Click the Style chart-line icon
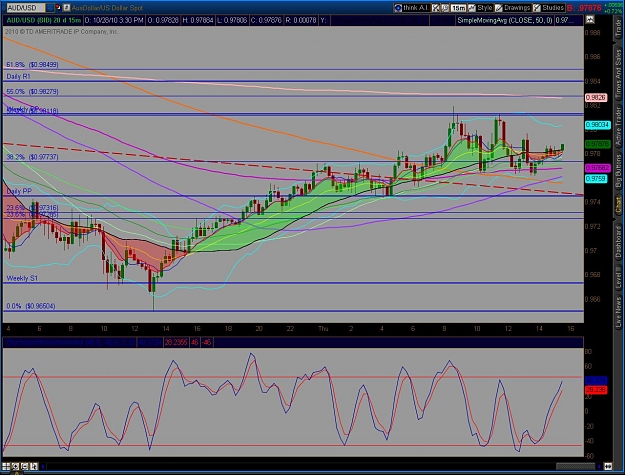This screenshot has width=625, height=475. click(x=472, y=8)
